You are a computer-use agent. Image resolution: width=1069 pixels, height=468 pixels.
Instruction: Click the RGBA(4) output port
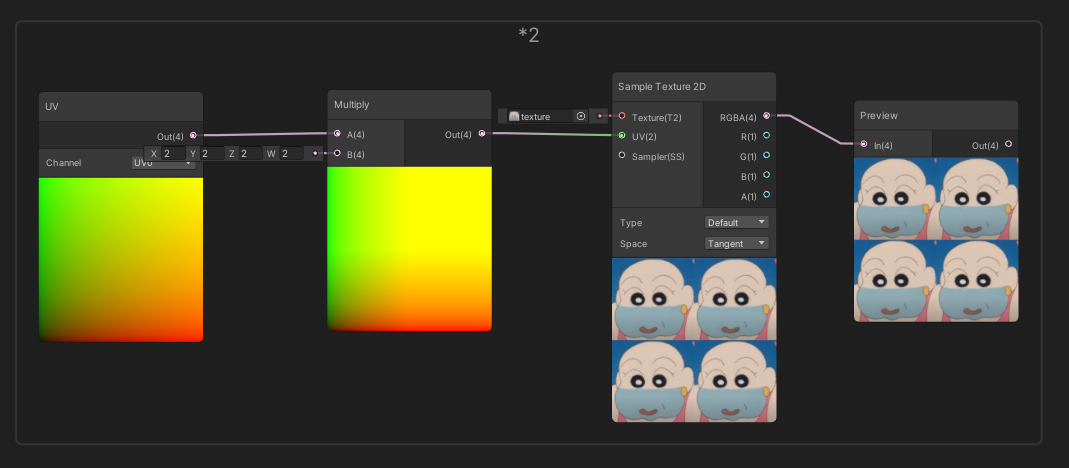click(767, 116)
